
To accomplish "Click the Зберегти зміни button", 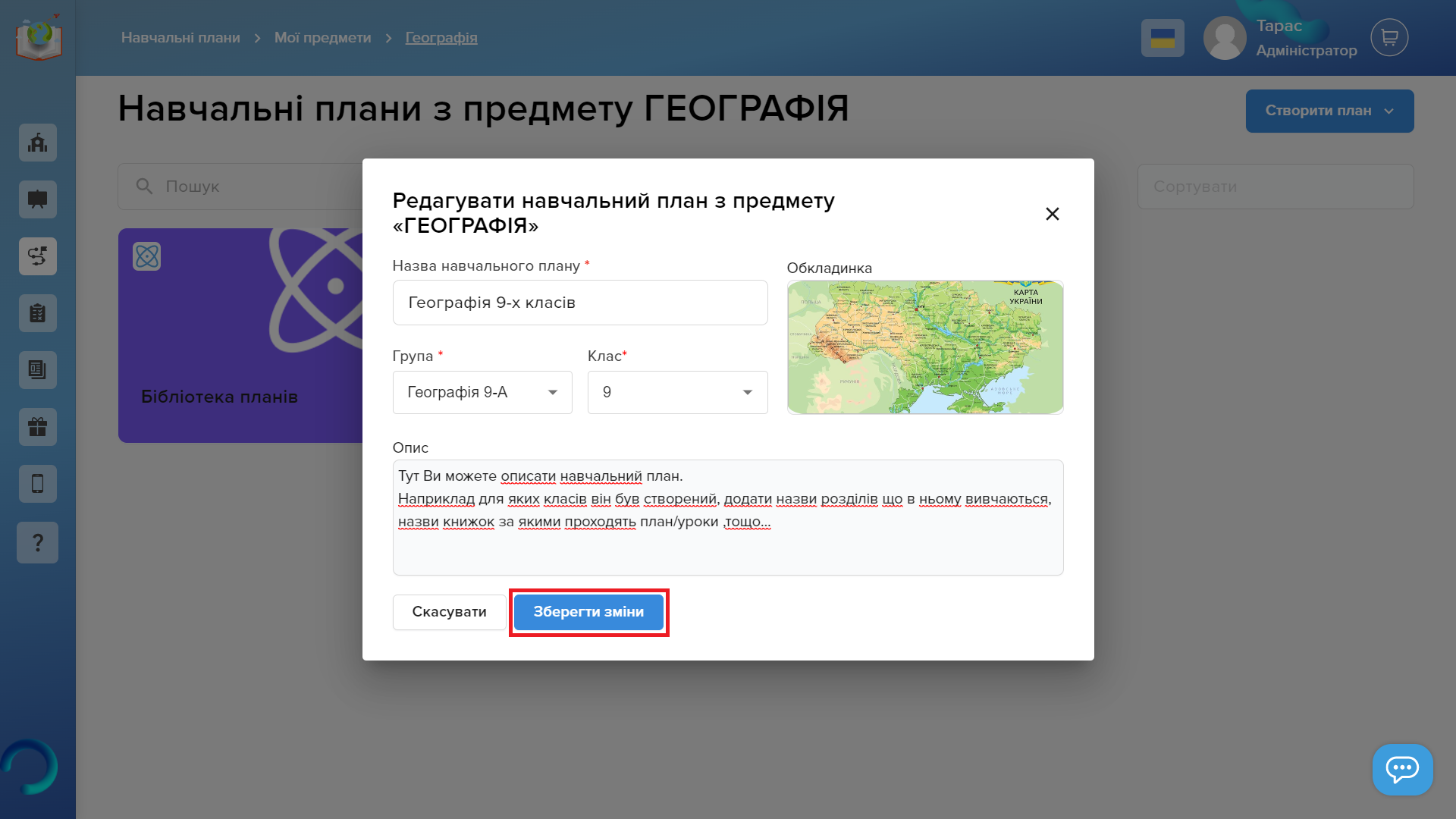I will coord(588,612).
